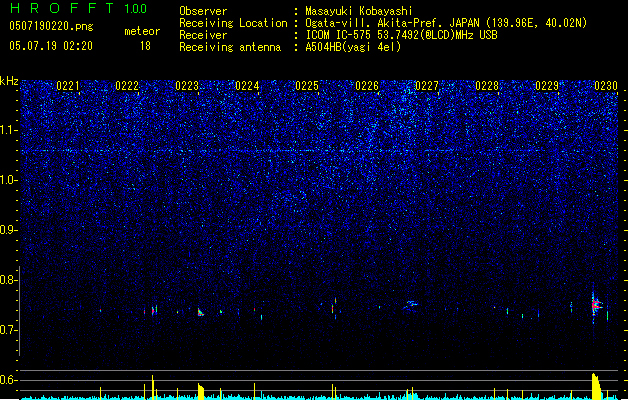Click the tall yellow intensity bar under 0230
629x400 pixels.
[x=597, y=386]
